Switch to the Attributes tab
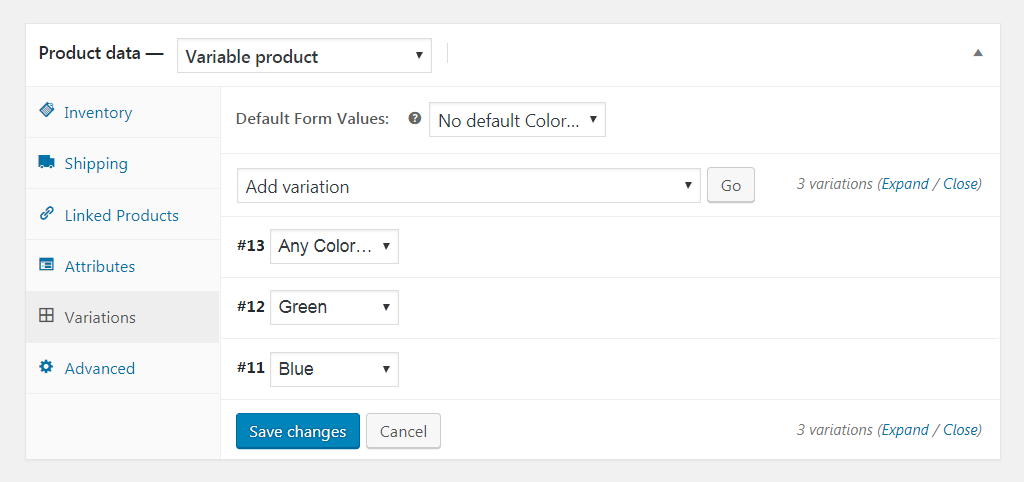 tap(100, 266)
